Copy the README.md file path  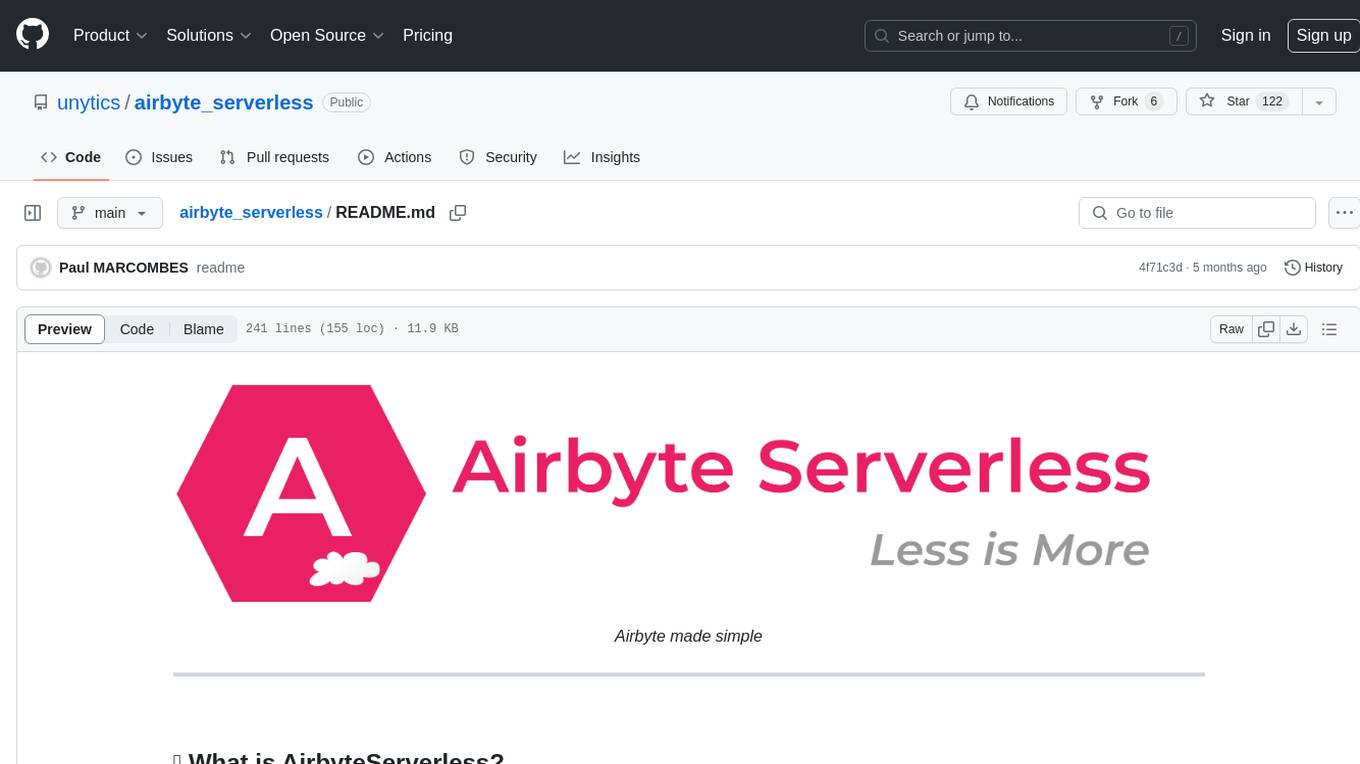[x=458, y=213]
